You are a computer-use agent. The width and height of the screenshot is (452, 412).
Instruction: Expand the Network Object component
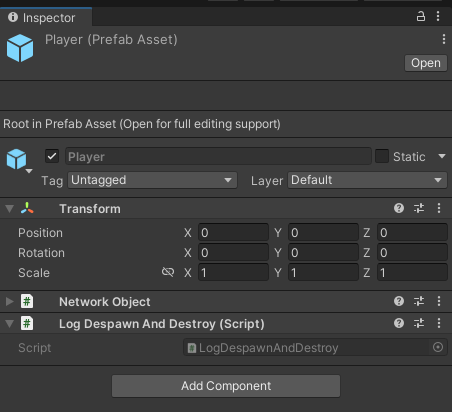point(10,301)
